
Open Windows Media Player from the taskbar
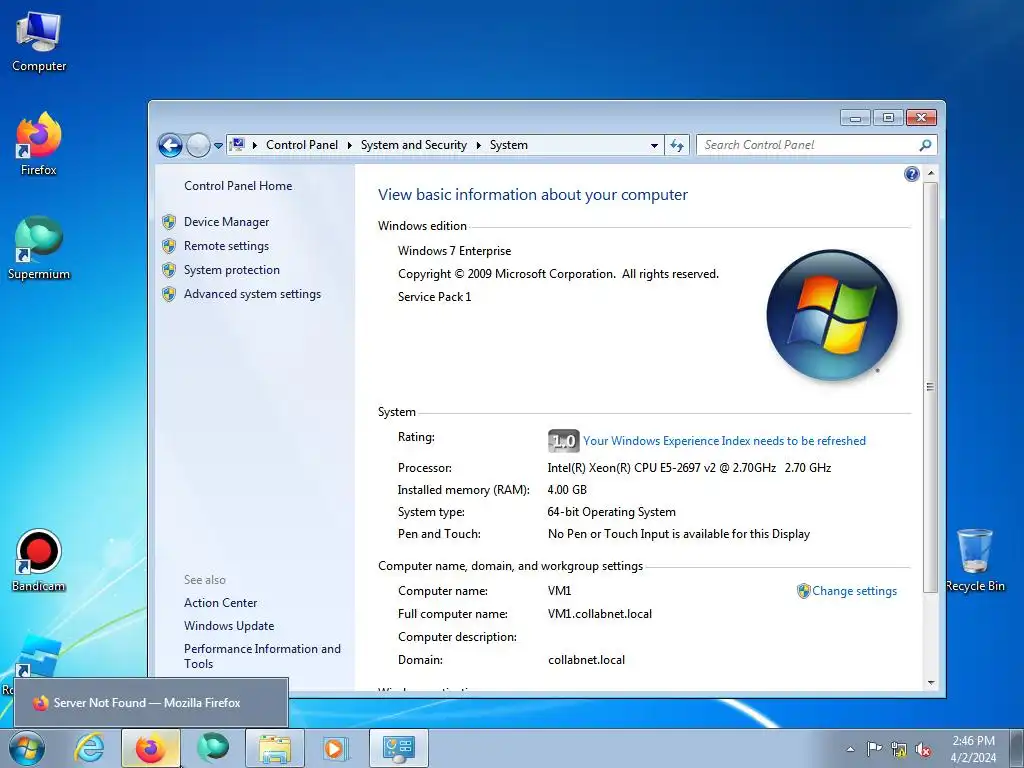(x=336, y=748)
